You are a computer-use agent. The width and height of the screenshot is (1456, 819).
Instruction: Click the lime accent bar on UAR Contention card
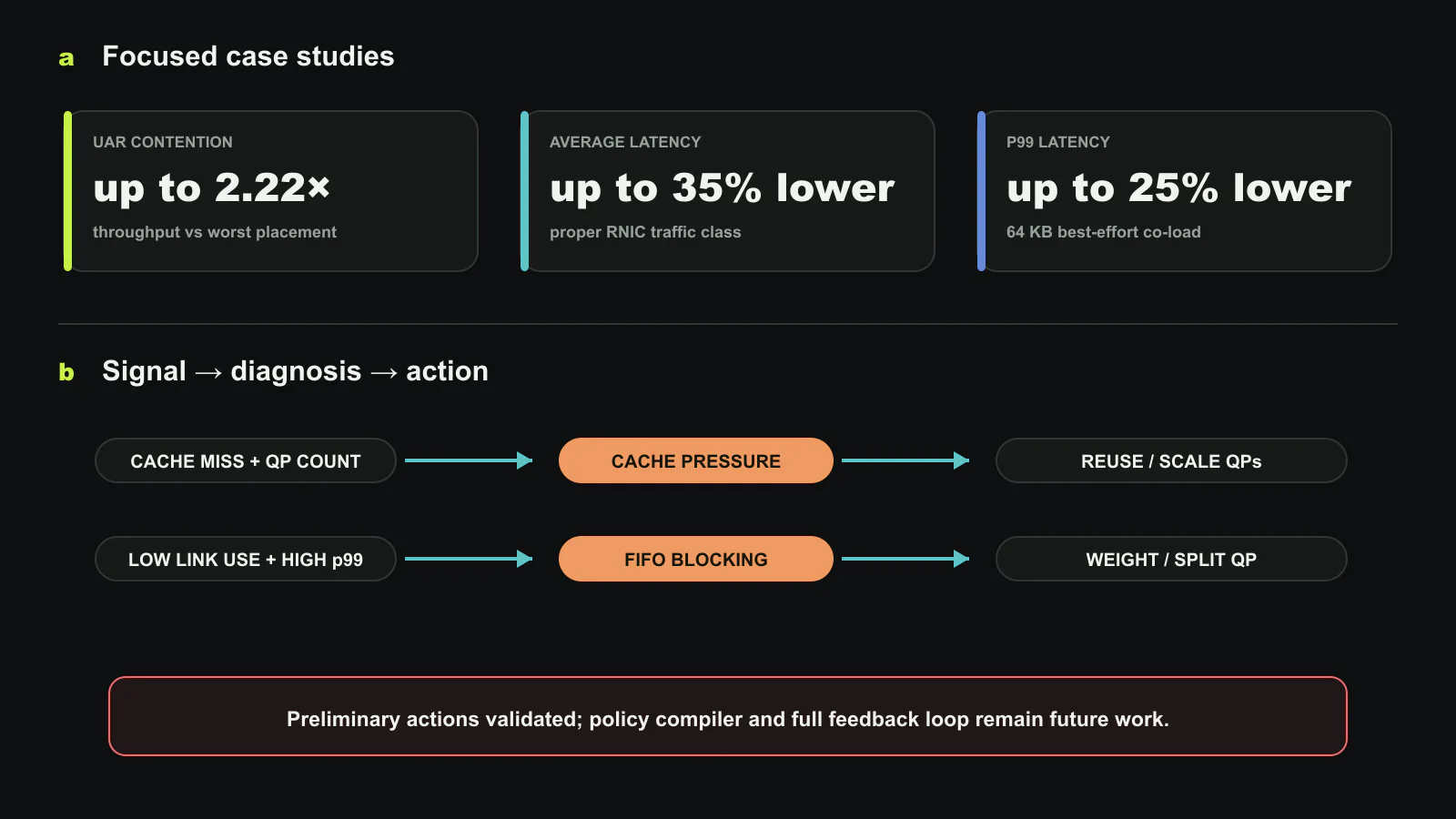pyautogui.click(x=67, y=191)
